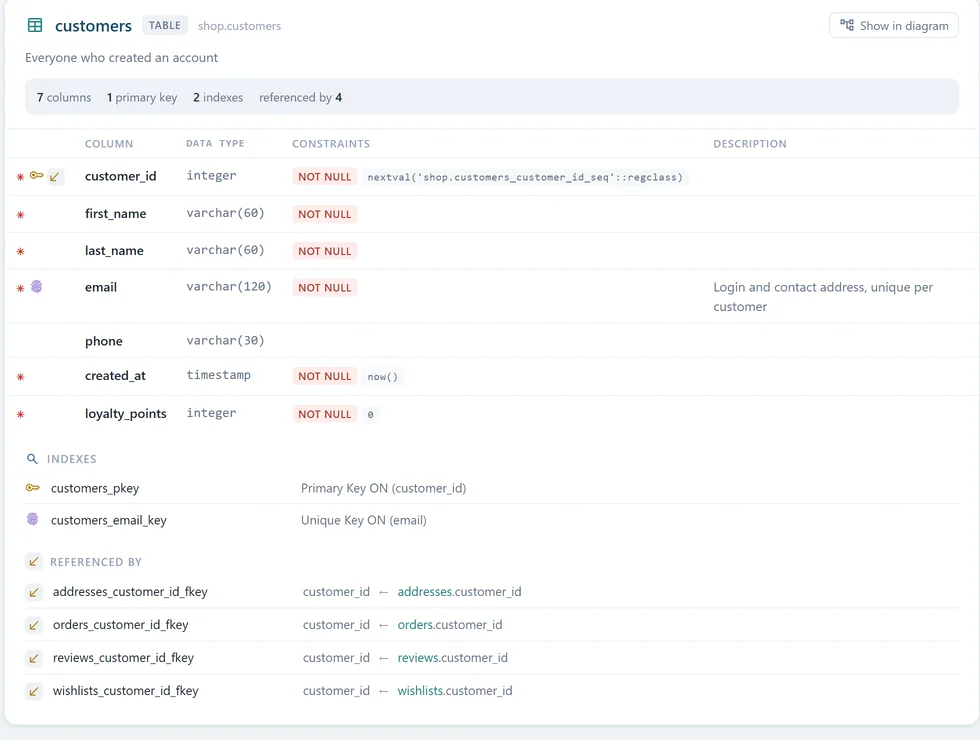This screenshot has height=740, width=980.
Task: Select the customers_email_key index name
Action: click(x=109, y=520)
